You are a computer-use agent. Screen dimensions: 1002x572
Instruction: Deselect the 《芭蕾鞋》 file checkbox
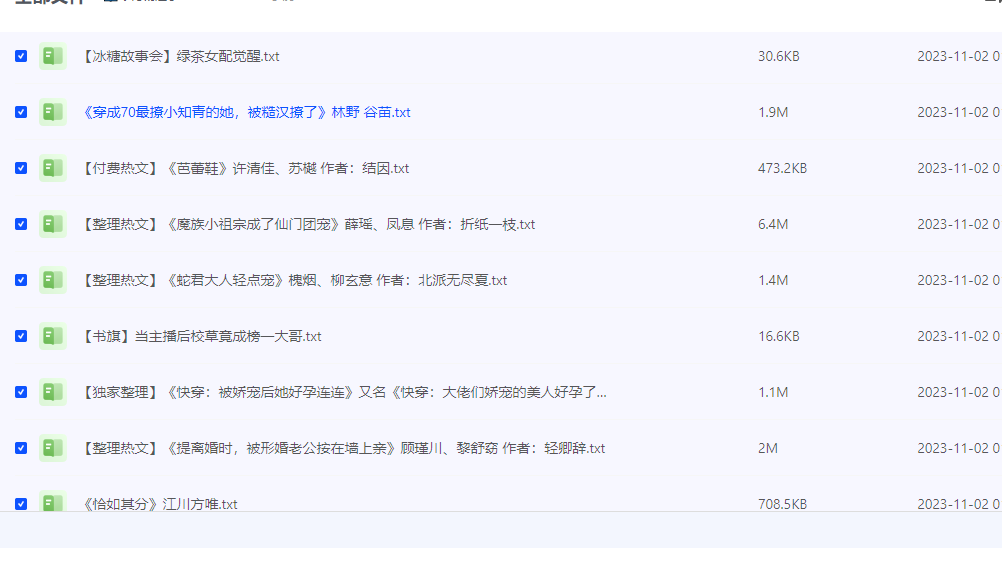(21, 169)
